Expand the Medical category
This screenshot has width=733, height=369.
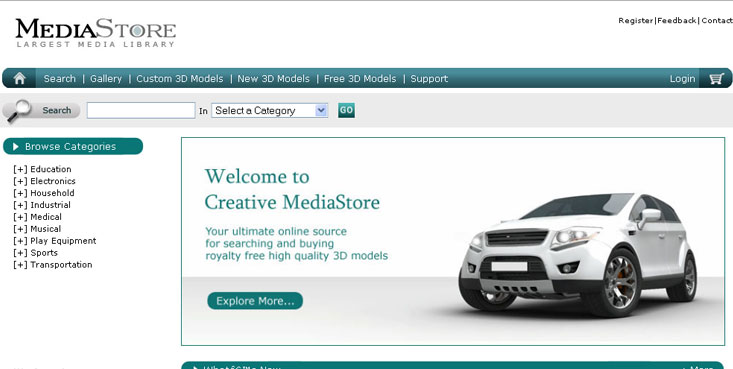coord(20,217)
